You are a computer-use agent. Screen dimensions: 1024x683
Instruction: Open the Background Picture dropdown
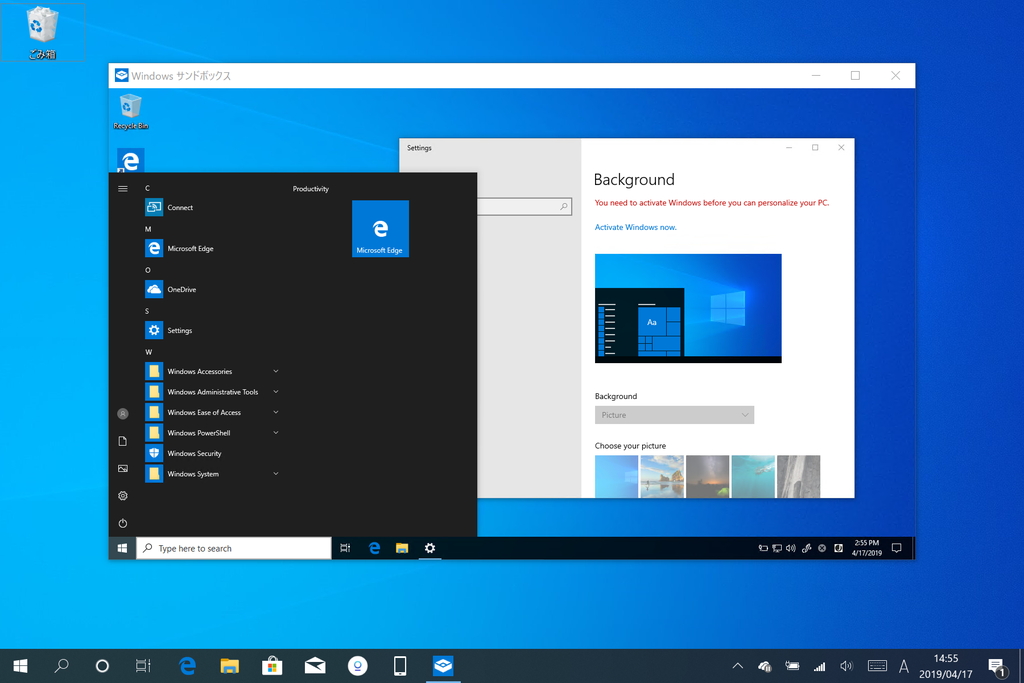click(x=674, y=415)
